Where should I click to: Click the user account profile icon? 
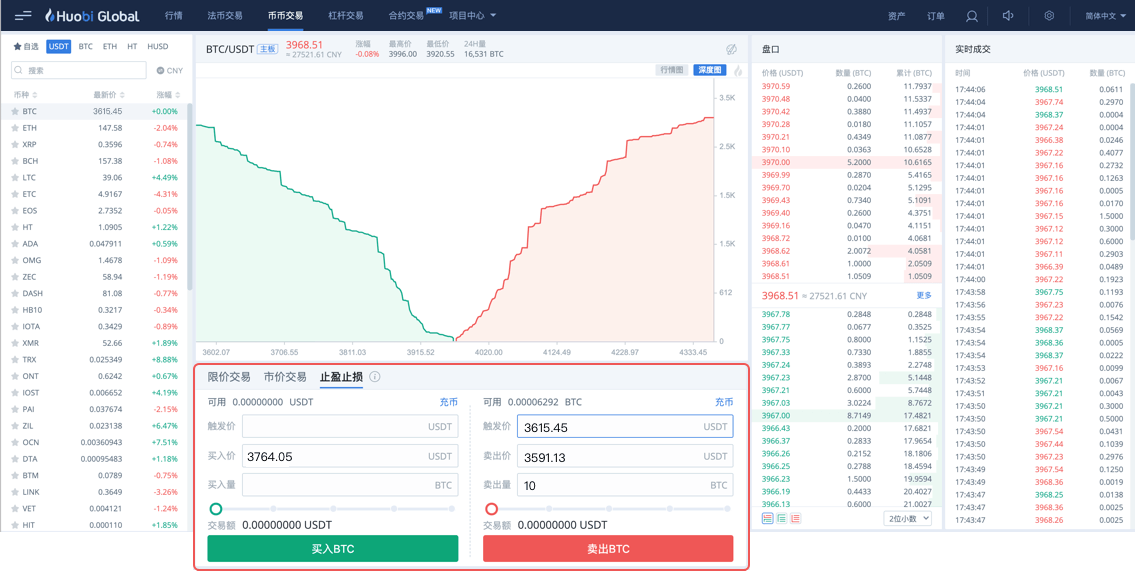[971, 16]
